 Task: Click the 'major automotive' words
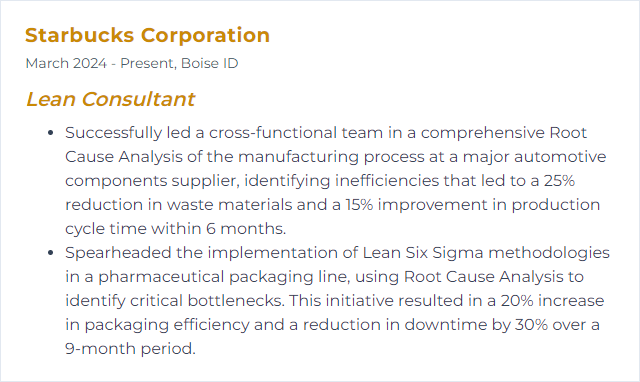pyautogui.click(x=534, y=157)
